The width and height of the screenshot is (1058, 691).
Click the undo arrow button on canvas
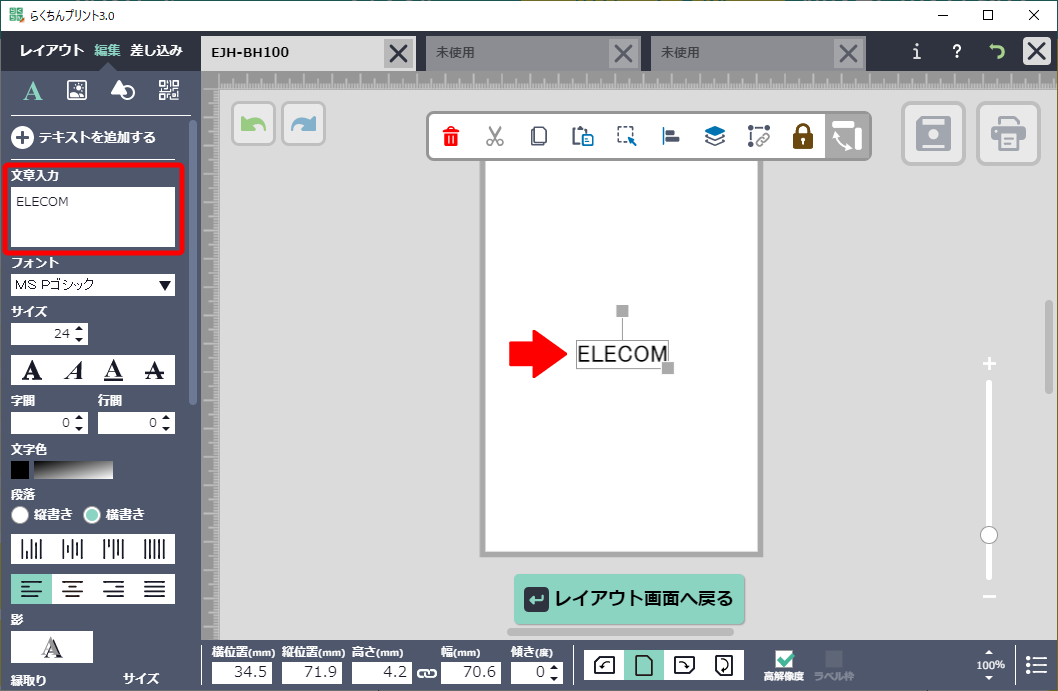[253, 124]
